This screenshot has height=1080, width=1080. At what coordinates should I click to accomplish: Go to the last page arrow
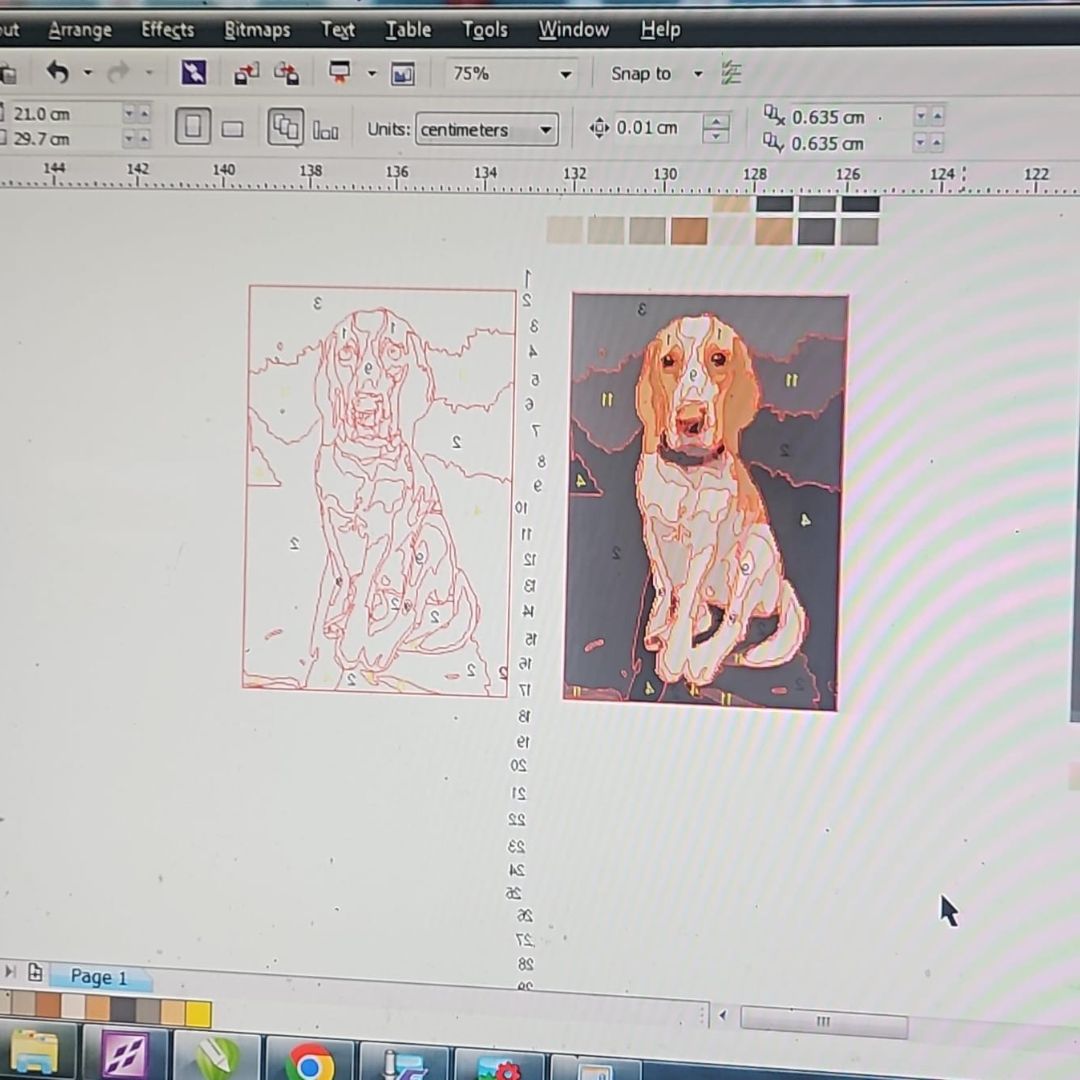point(10,971)
